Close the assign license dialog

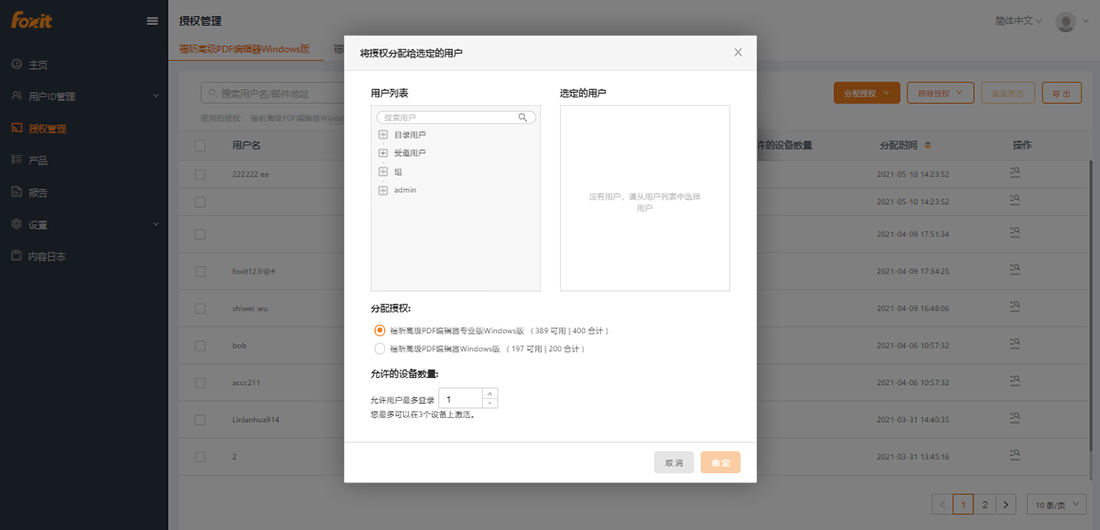[x=738, y=52]
